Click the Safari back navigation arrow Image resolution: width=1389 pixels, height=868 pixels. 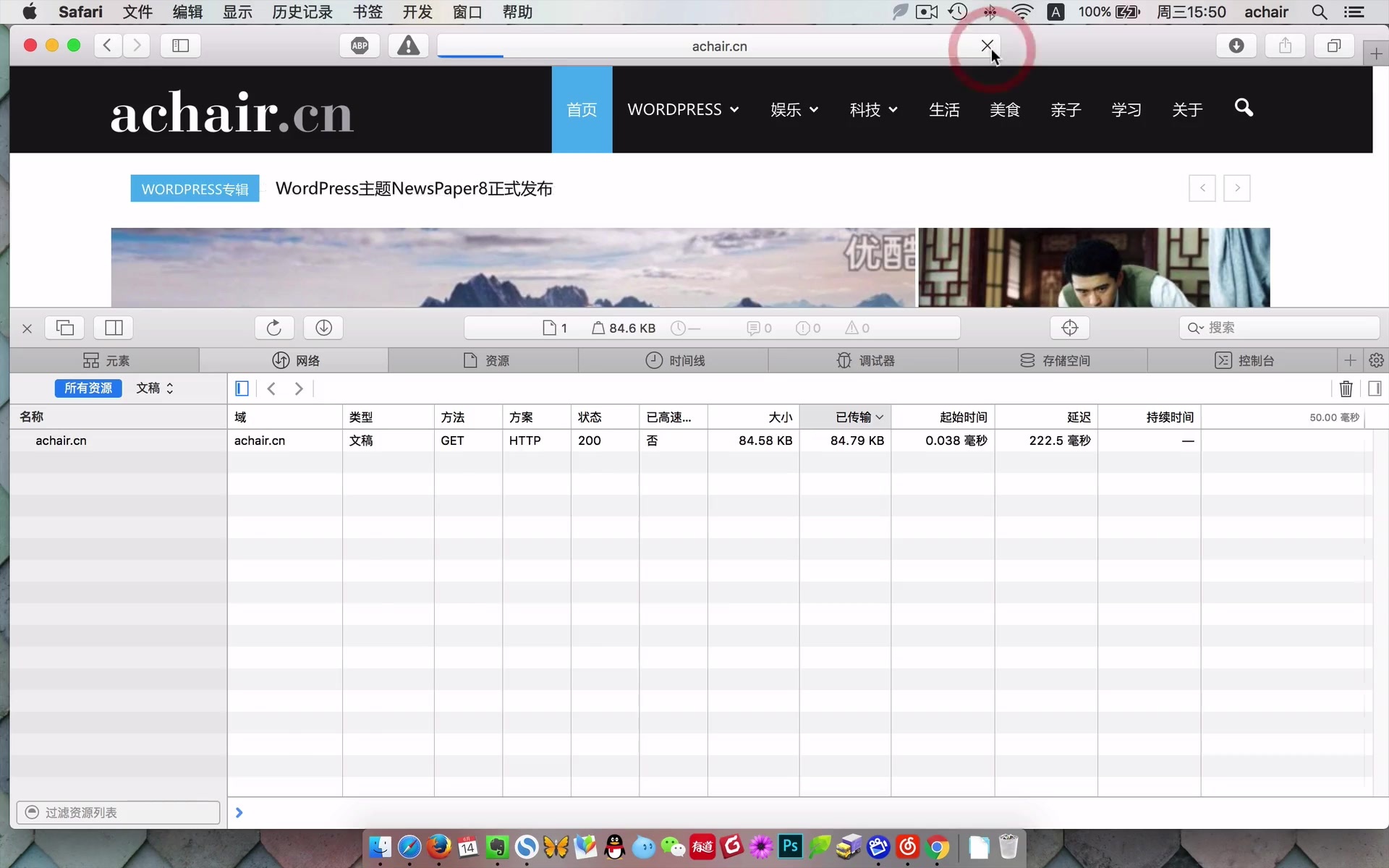tap(107, 46)
